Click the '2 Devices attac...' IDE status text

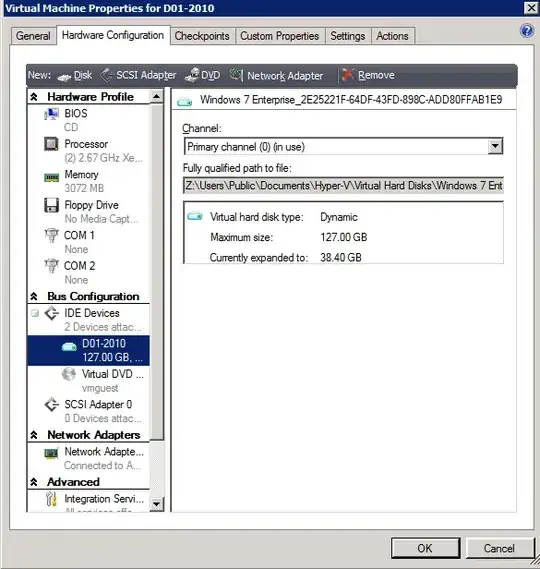[103, 327]
